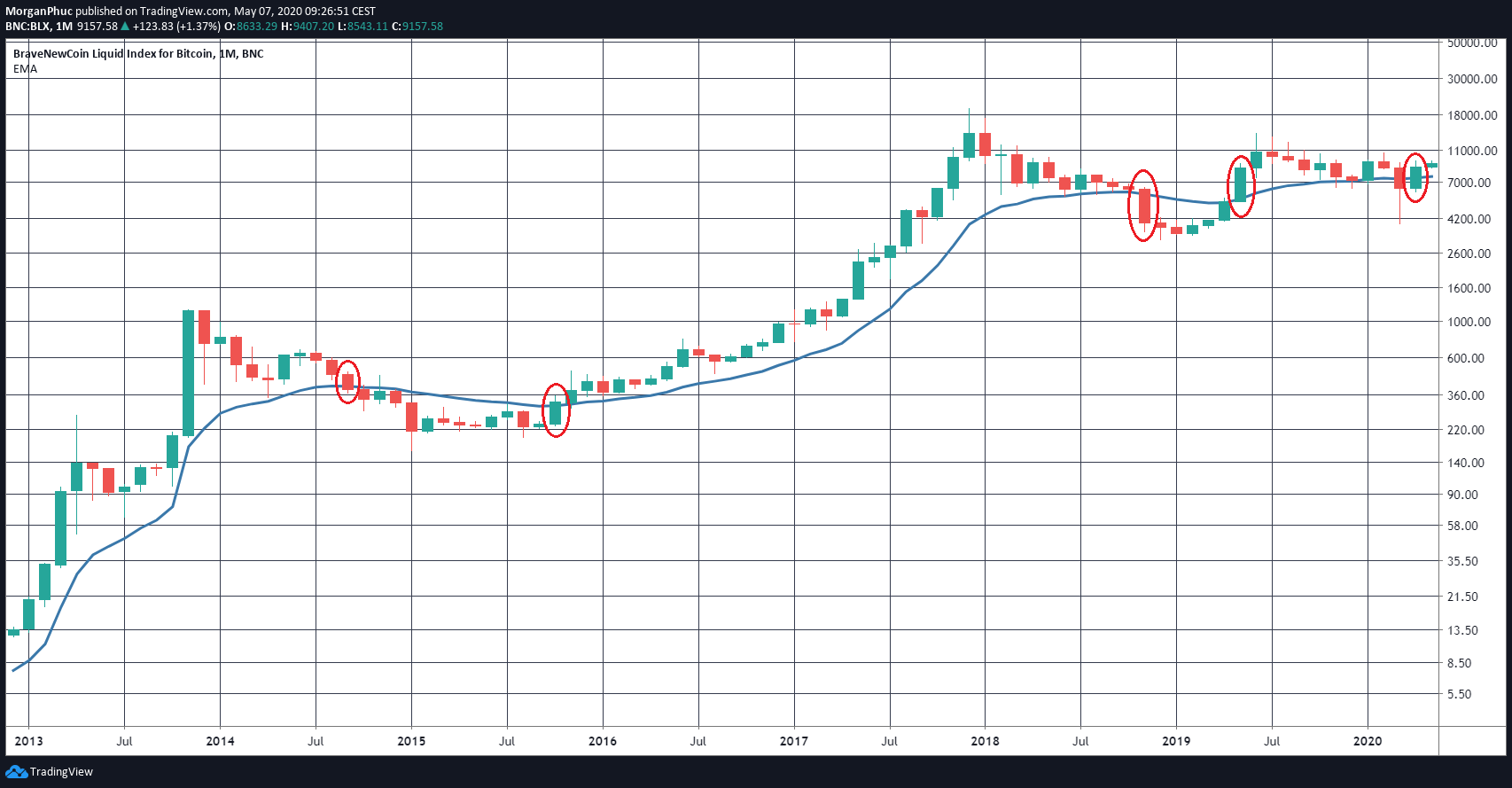This screenshot has width=1512, height=788.
Task: Click the TradingView cloud logo icon
Action: (16, 772)
